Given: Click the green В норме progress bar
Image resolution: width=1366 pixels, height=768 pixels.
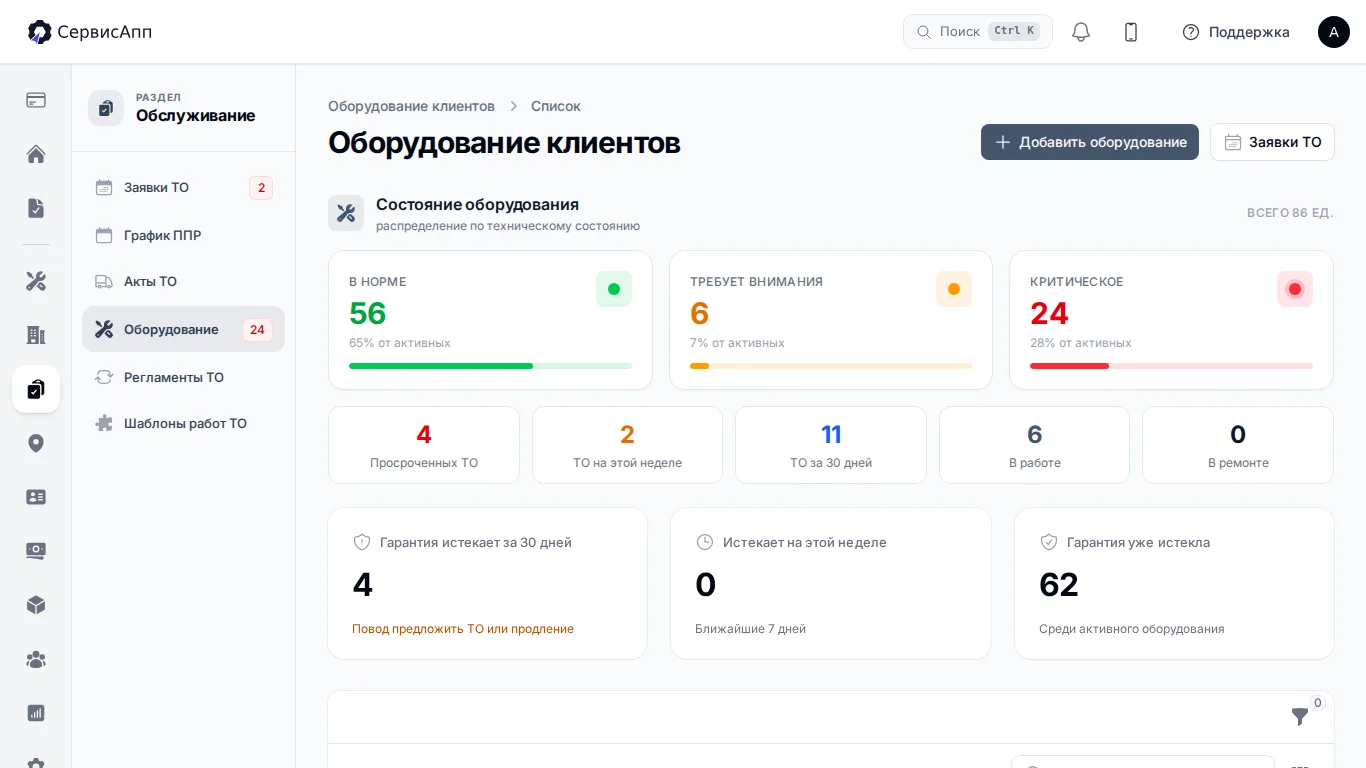Looking at the screenshot, I should 490,366.
